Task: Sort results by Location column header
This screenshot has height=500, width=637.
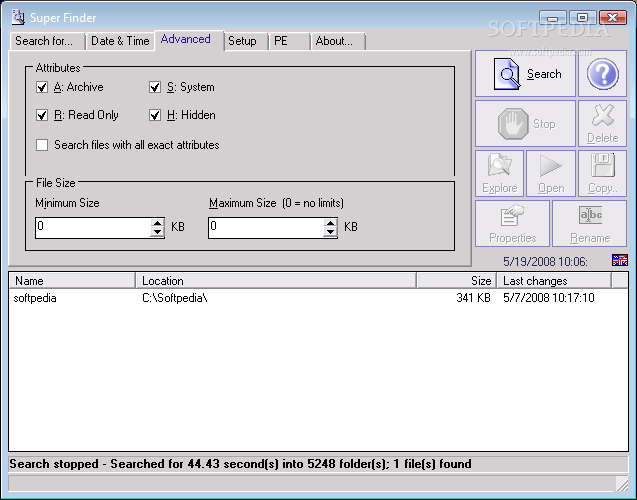Action: click(x=276, y=281)
